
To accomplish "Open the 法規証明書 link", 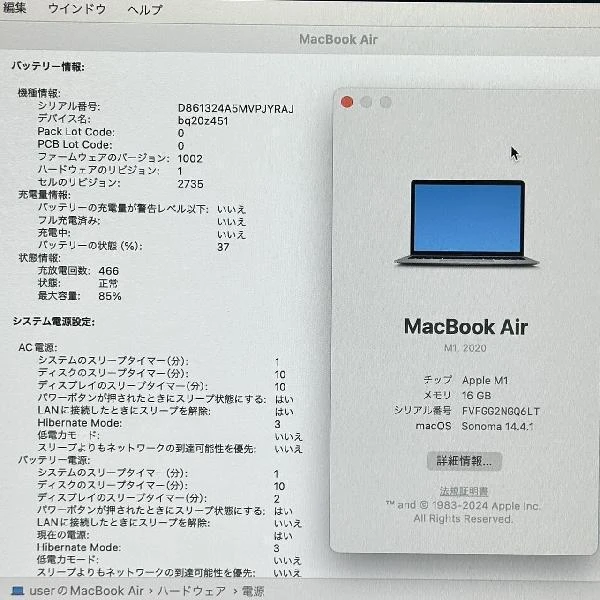I will tap(464, 491).
